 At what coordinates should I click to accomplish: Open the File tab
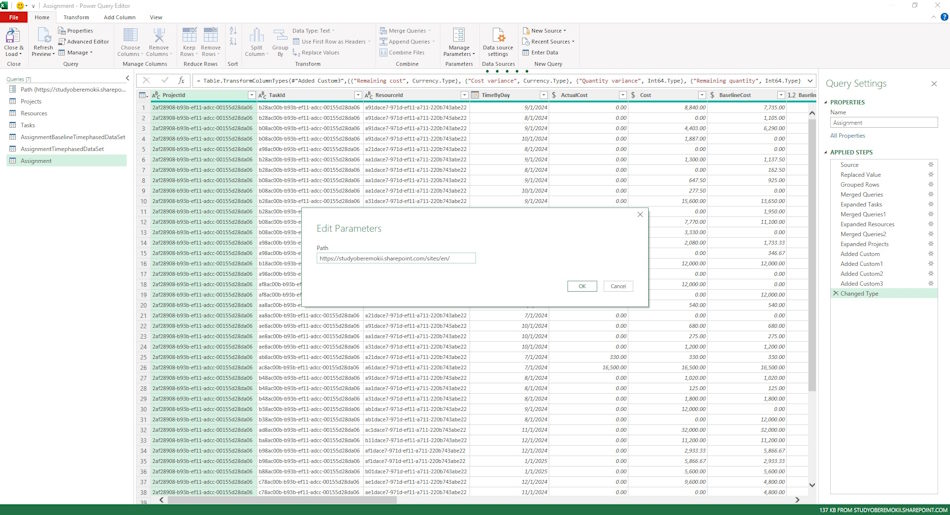13,18
